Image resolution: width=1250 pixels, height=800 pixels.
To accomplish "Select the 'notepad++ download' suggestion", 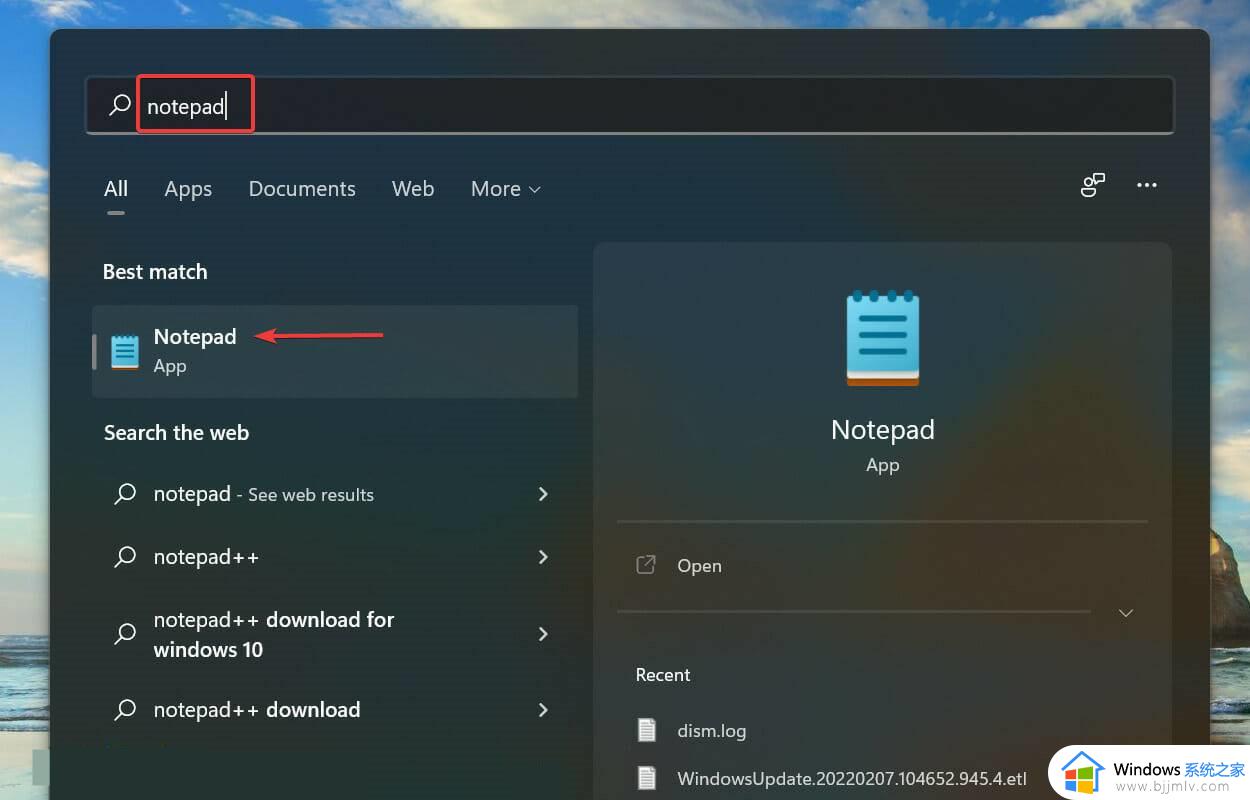I will [x=335, y=710].
